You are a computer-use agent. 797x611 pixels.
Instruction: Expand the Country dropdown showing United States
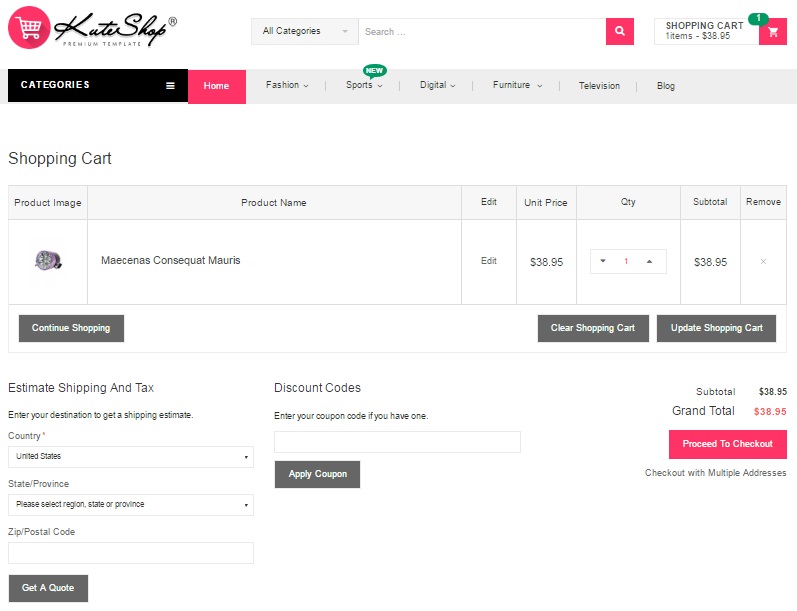(130, 457)
